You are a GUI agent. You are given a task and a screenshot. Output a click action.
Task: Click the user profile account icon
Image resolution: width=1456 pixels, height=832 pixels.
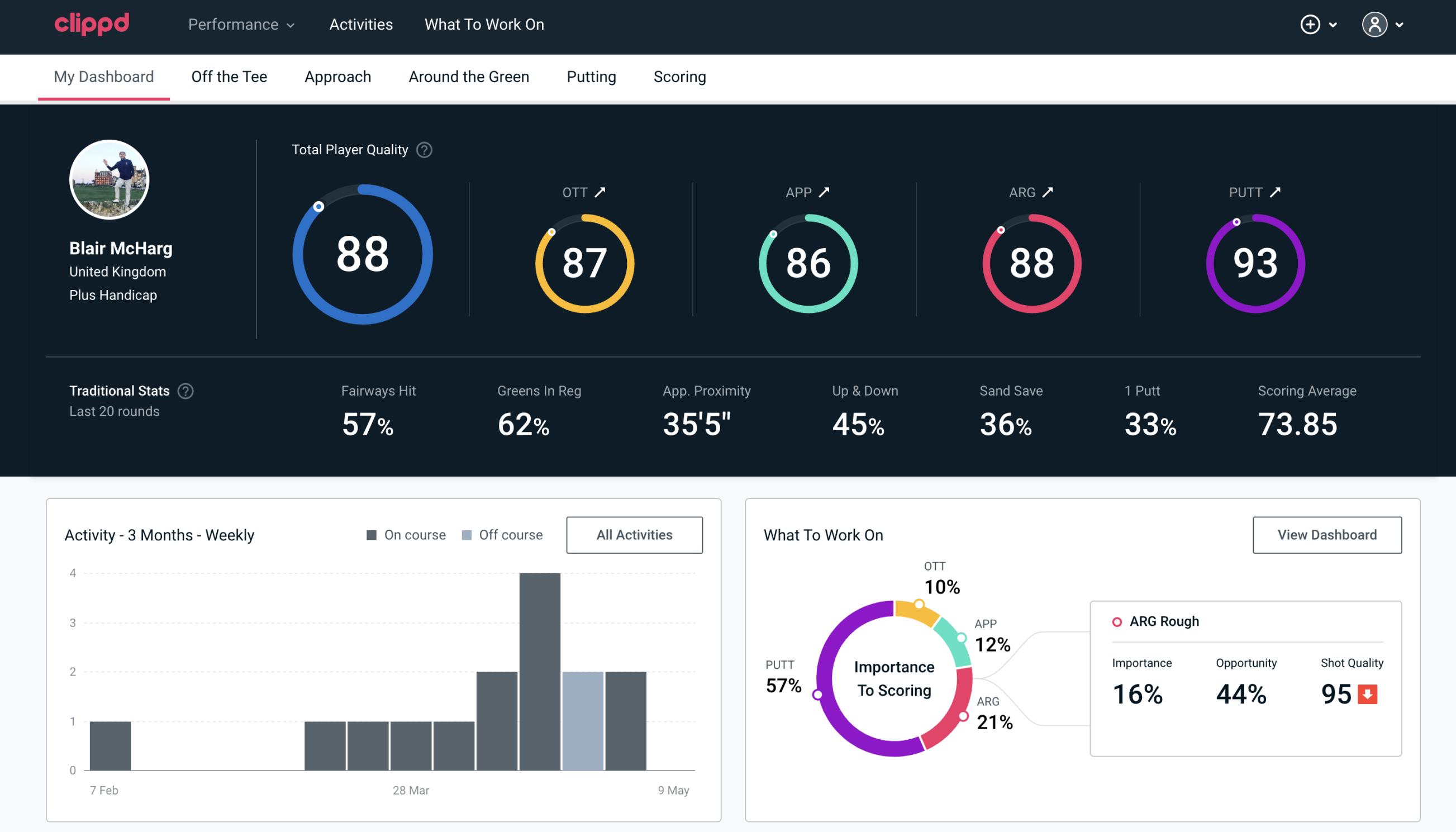point(1375,24)
